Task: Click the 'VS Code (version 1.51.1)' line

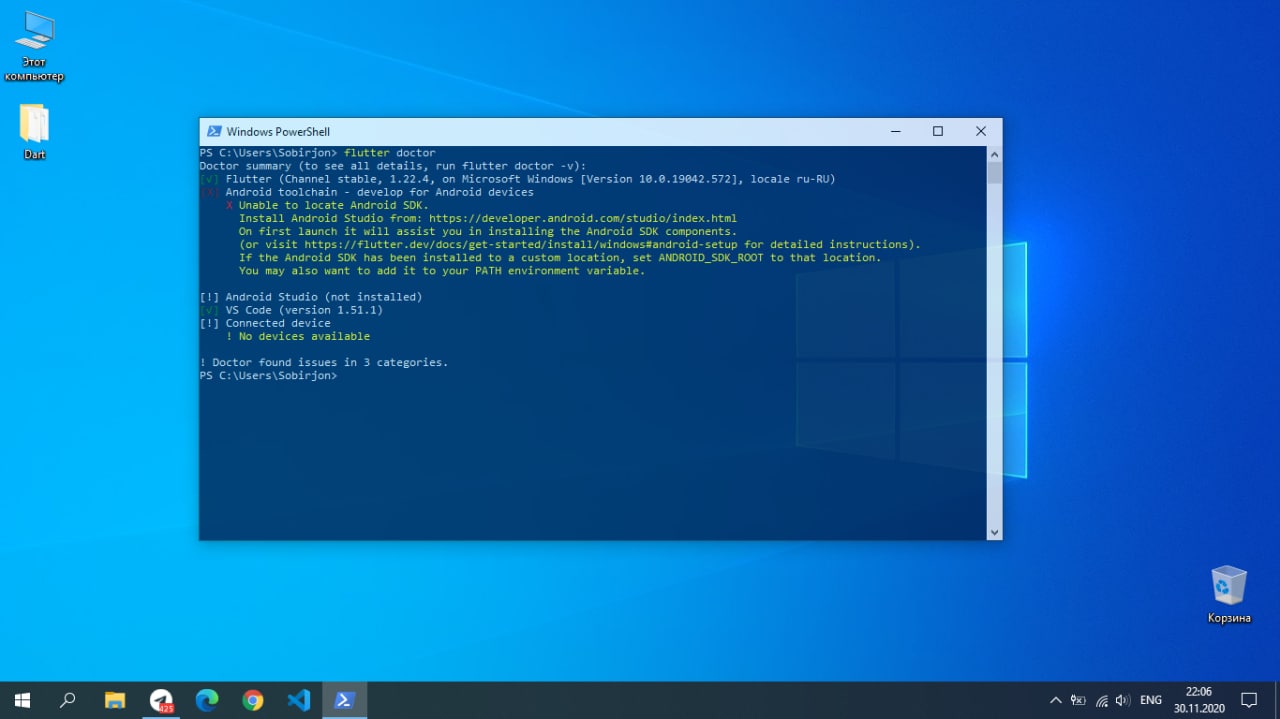Action: tap(291, 310)
